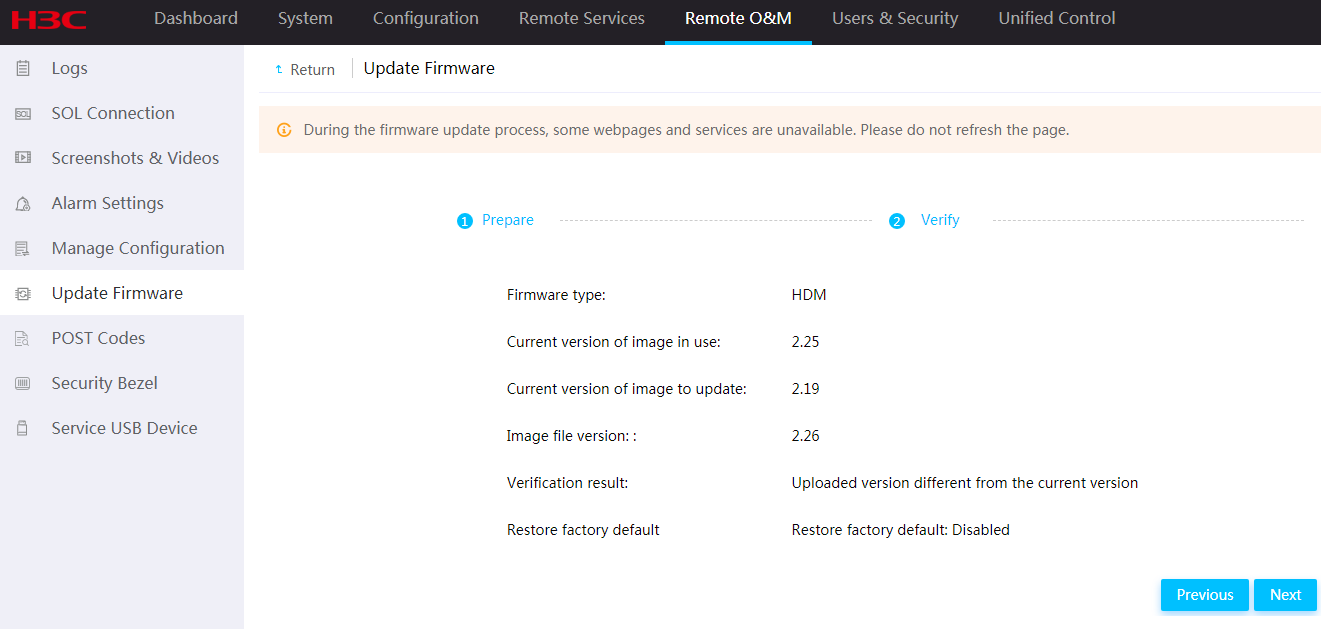
Task: Click the SOL Connection icon
Action: [23, 113]
